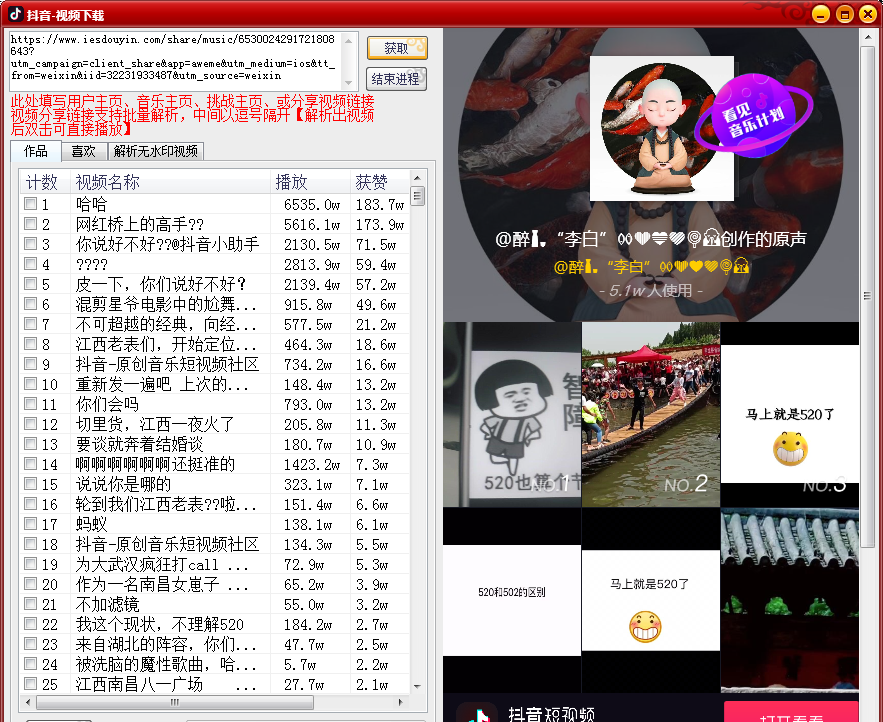Check the checkbox for 网红桥上的高手
This screenshot has height=722, width=883.
(30, 224)
